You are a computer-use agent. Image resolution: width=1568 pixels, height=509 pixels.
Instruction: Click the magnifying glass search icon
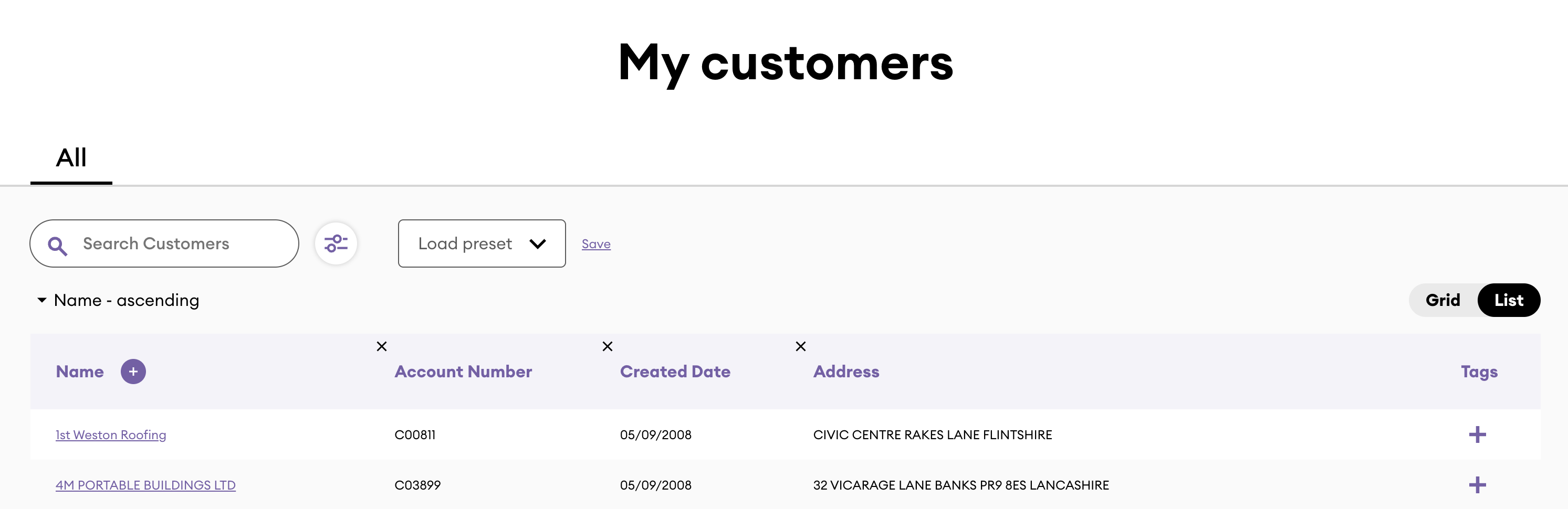pos(57,245)
